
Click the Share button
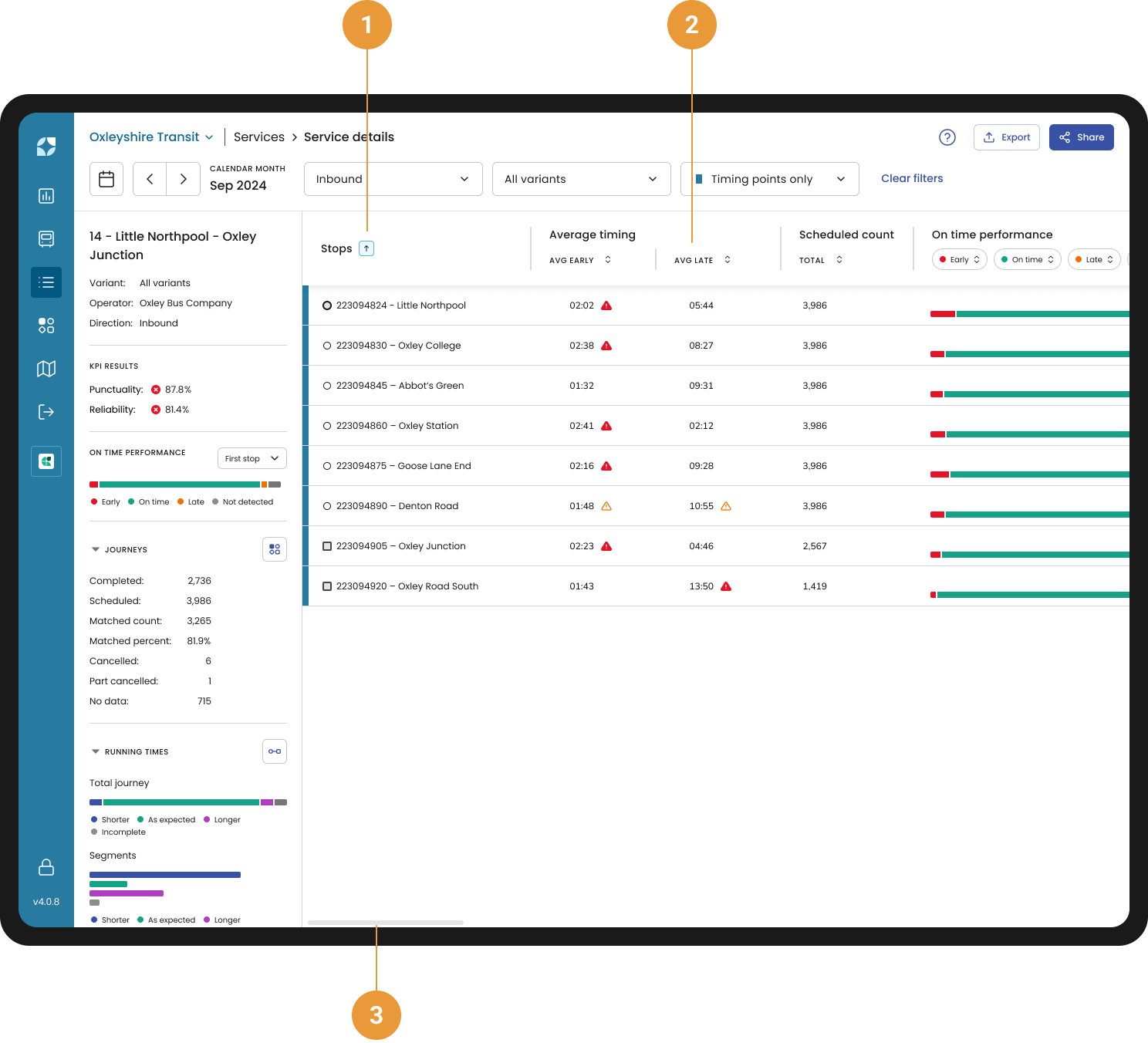tap(1082, 137)
